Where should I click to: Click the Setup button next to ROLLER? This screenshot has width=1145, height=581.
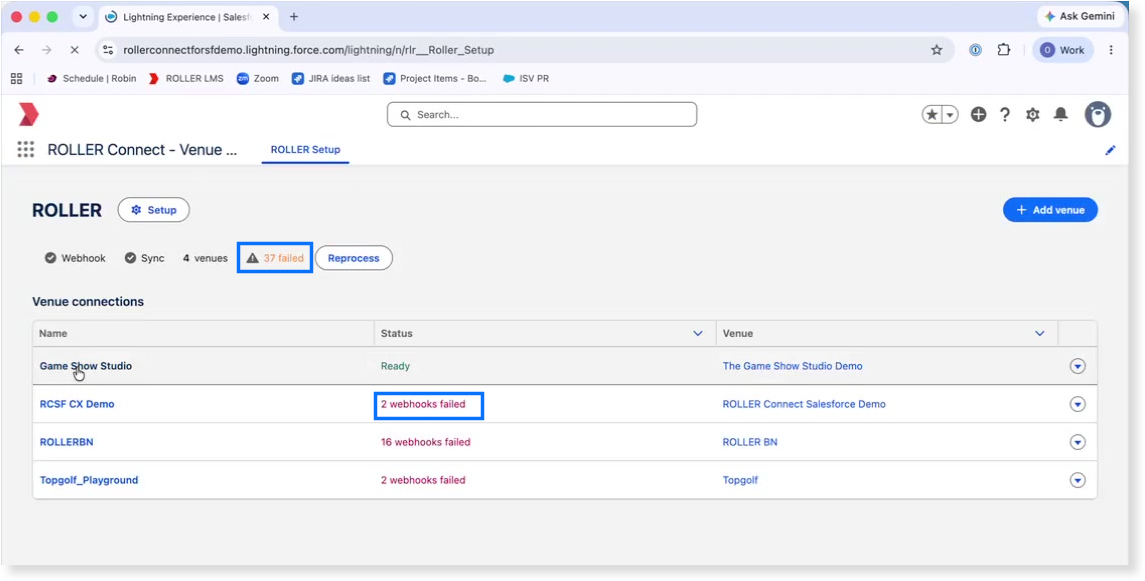(153, 210)
